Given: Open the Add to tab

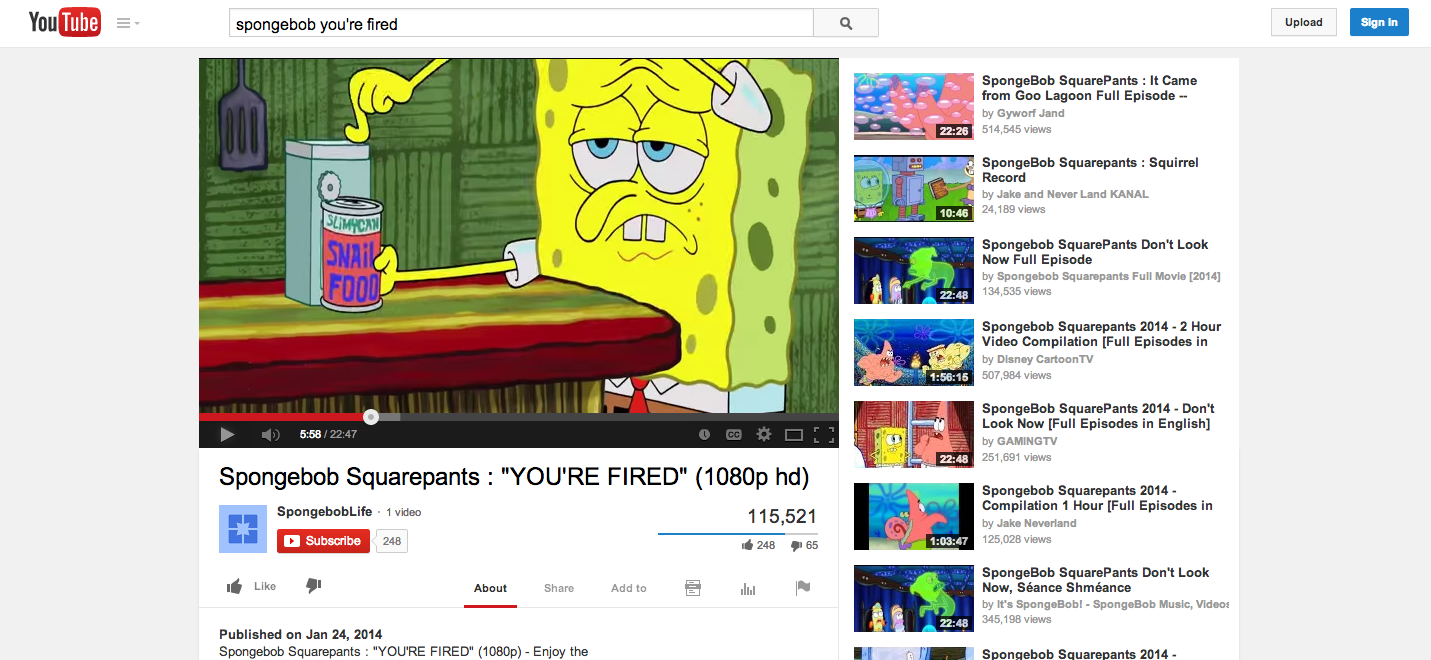Looking at the screenshot, I should point(629,588).
